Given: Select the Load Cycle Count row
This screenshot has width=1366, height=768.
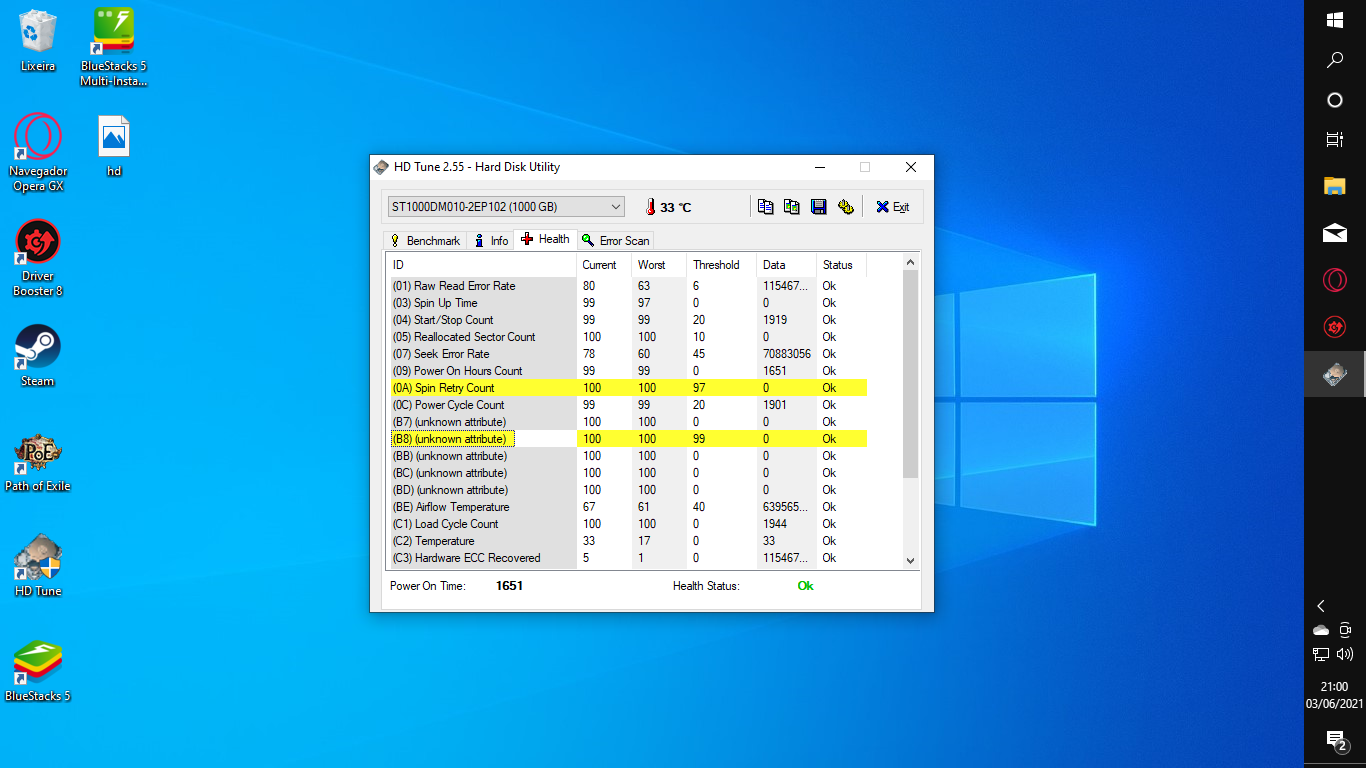Looking at the screenshot, I should [x=627, y=524].
